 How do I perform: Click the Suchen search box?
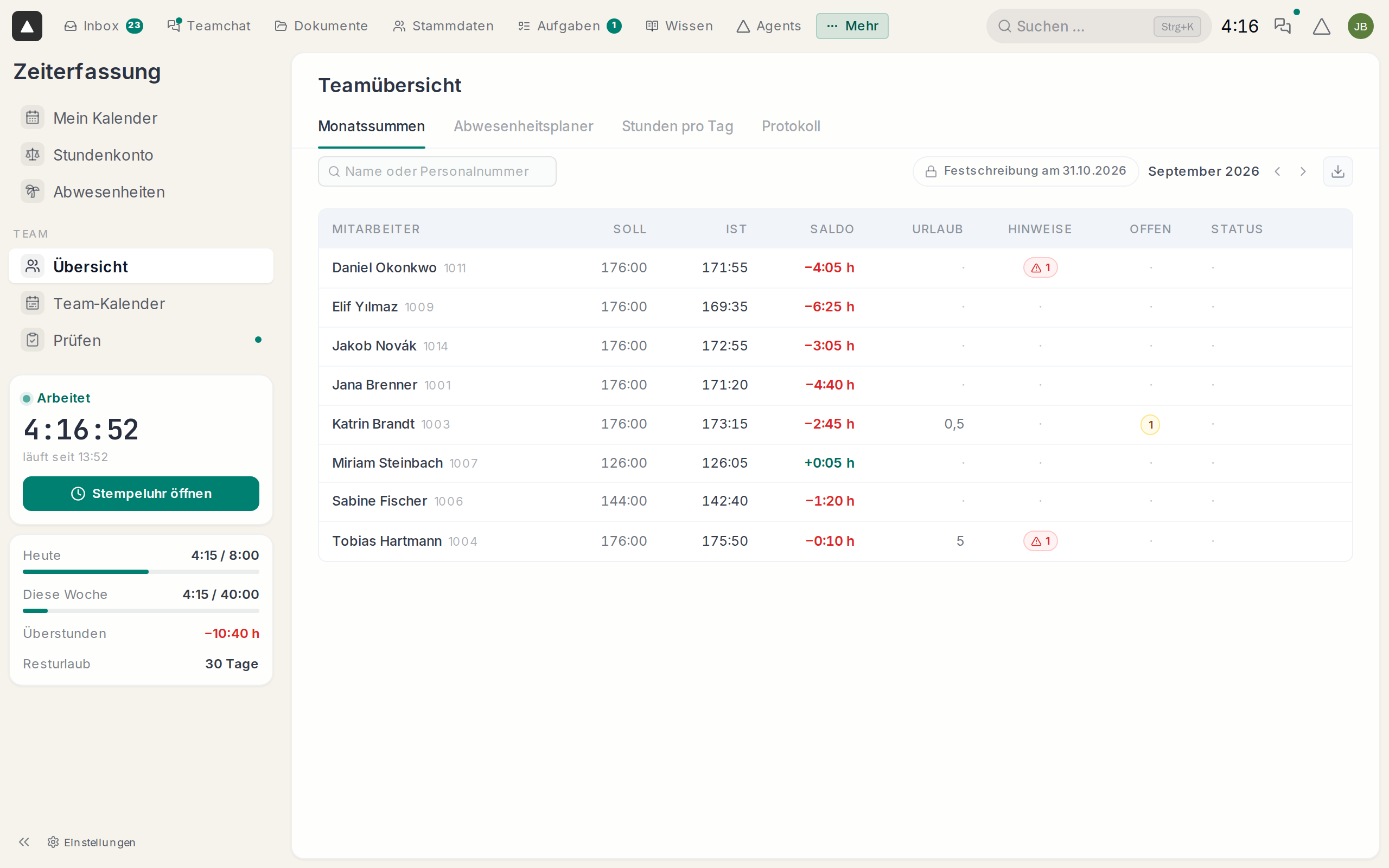click(x=1099, y=26)
